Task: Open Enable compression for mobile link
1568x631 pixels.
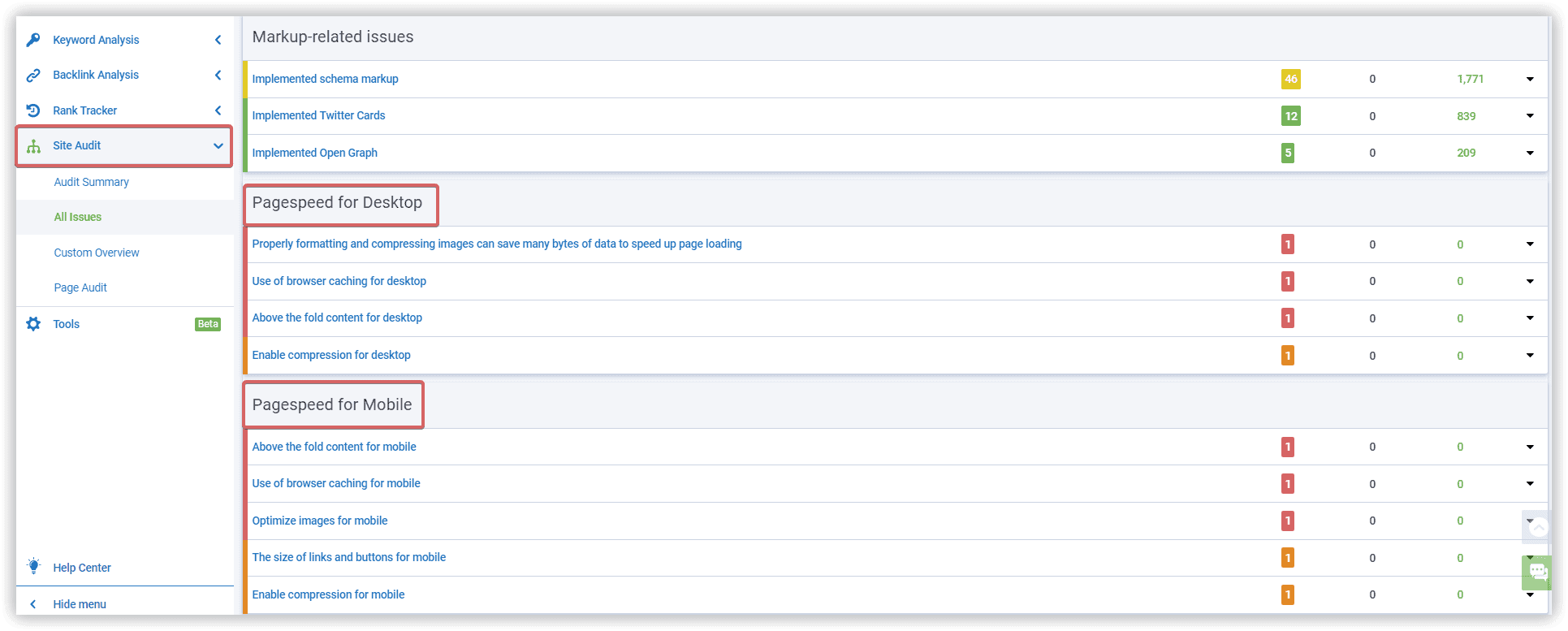Action: [328, 594]
